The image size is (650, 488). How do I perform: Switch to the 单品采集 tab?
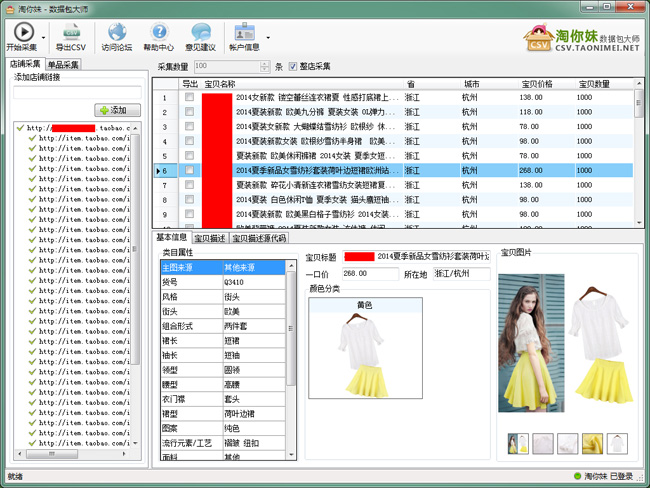pyautogui.click(x=63, y=64)
